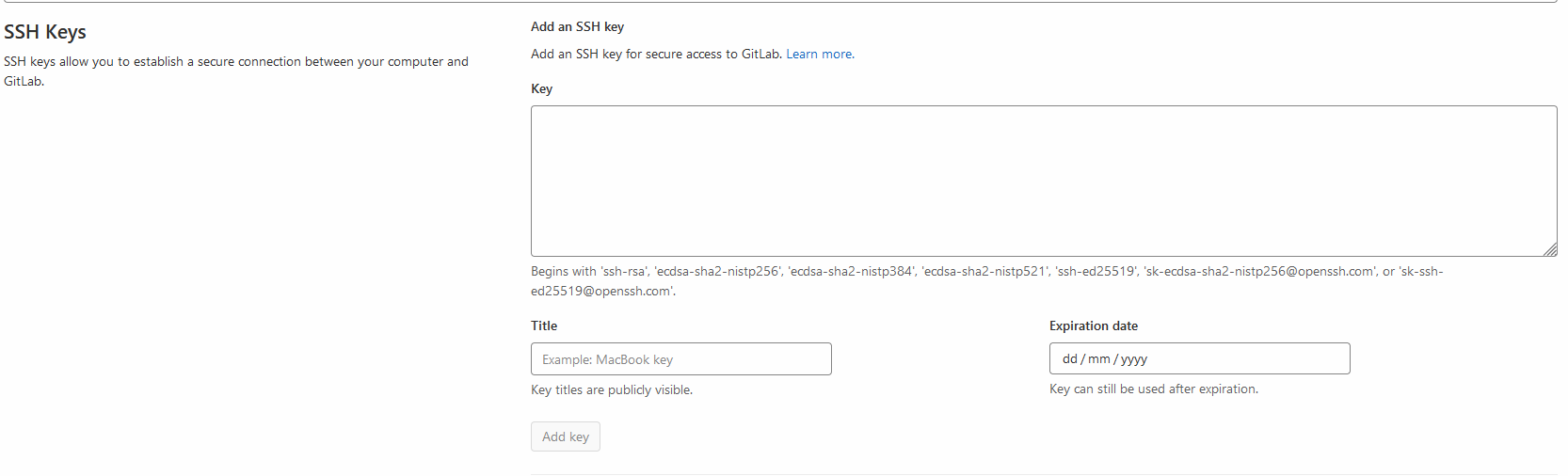
Task: Click the SSH Keys section heading
Action: click(x=45, y=32)
